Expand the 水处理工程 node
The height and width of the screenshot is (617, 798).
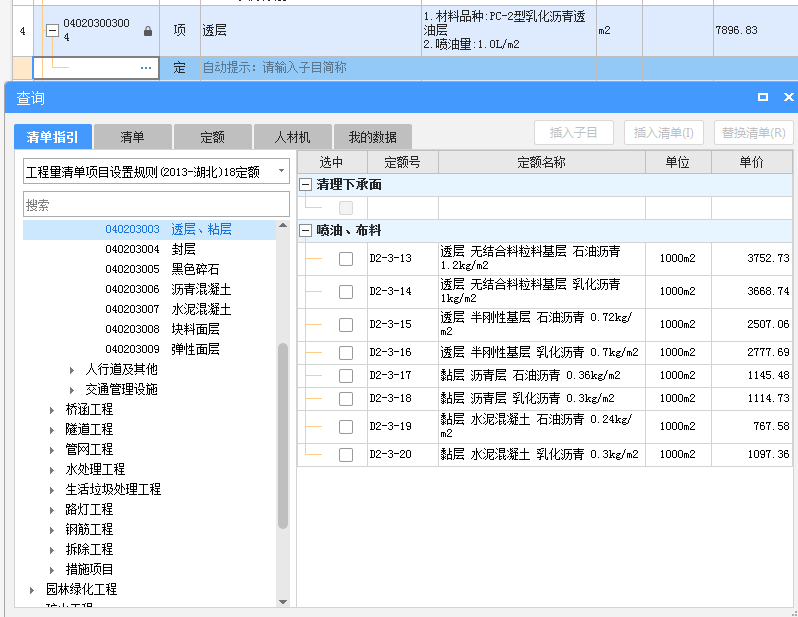tap(52, 470)
